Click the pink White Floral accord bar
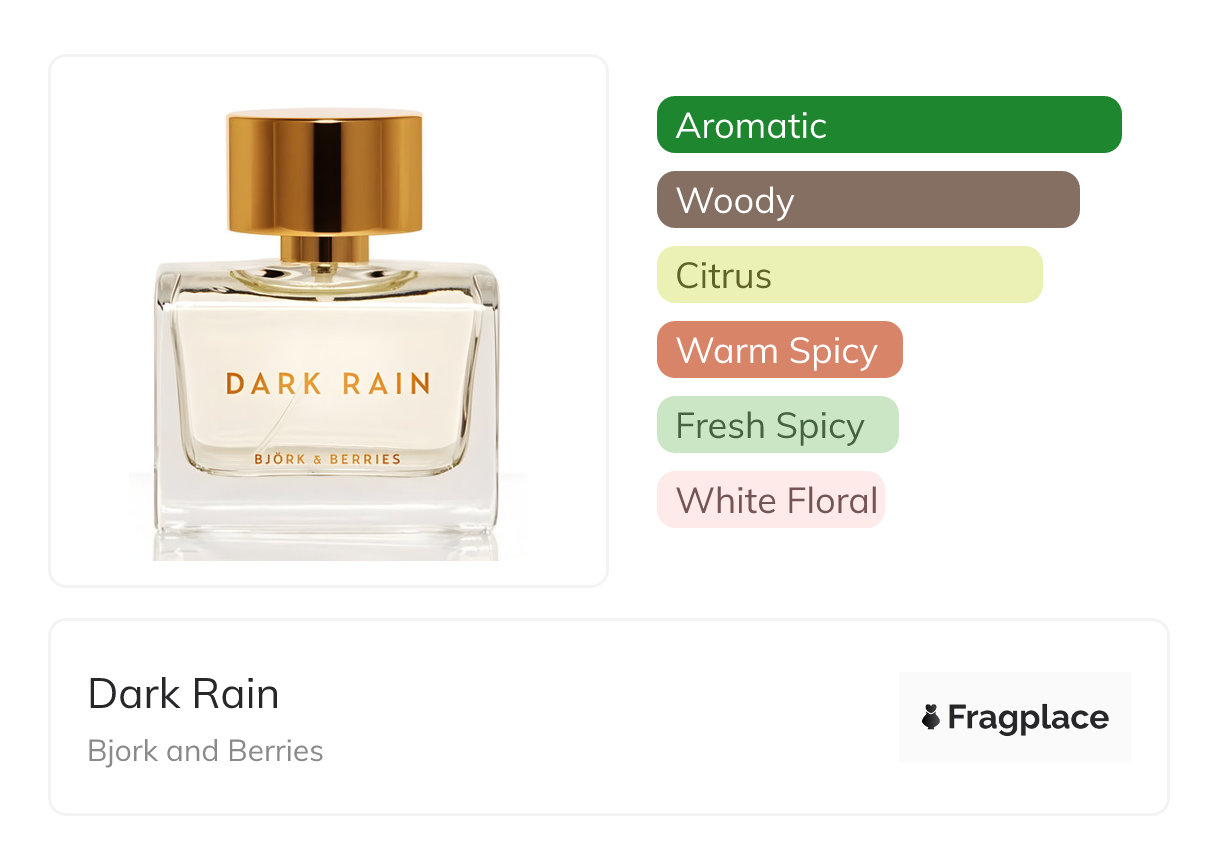Screen dimensions: 1218x864 click(x=771, y=500)
